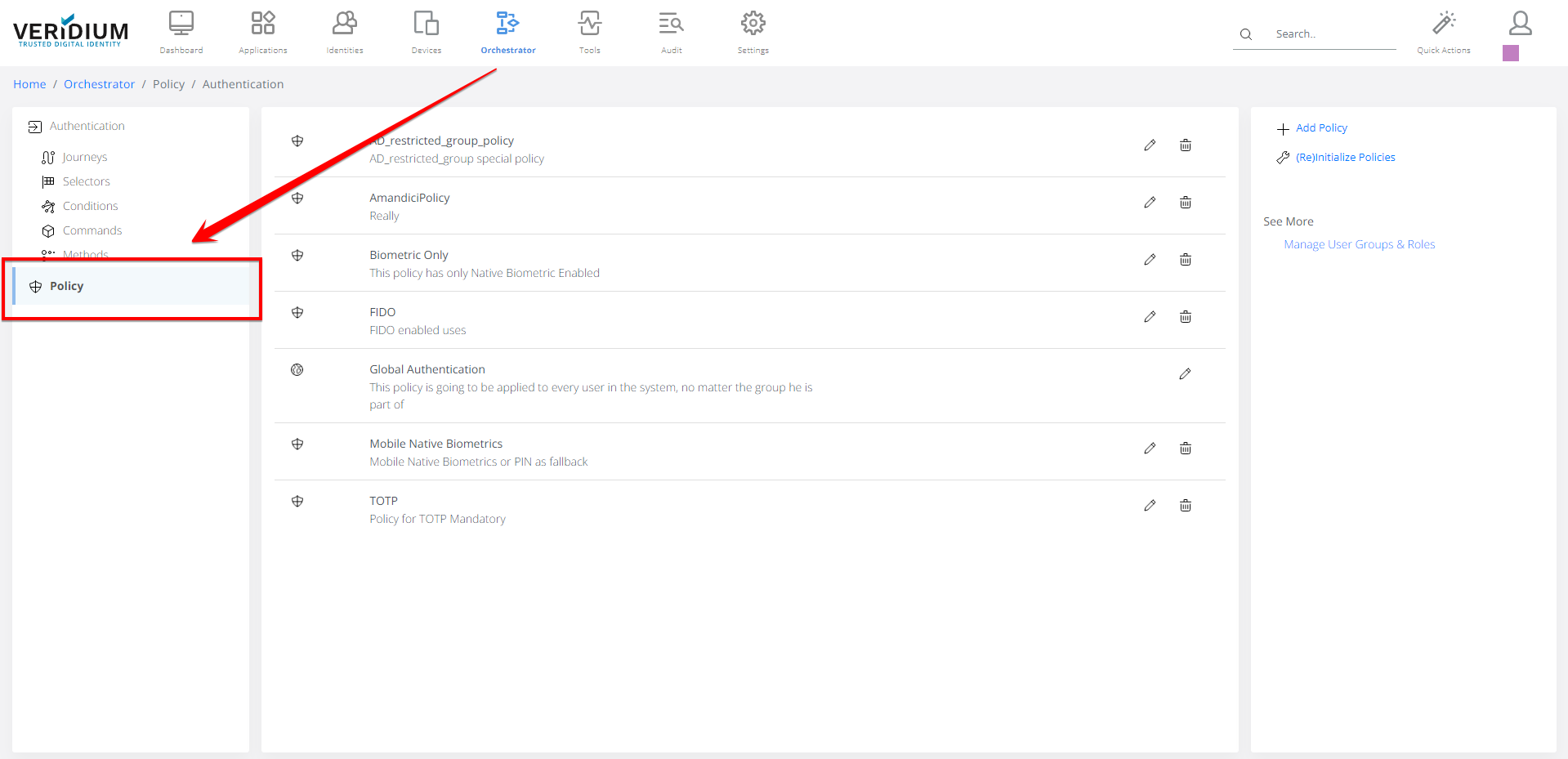Collapse the Authentication sidebar section
Image resolution: width=1568 pixels, height=759 pixels.
click(87, 126)
